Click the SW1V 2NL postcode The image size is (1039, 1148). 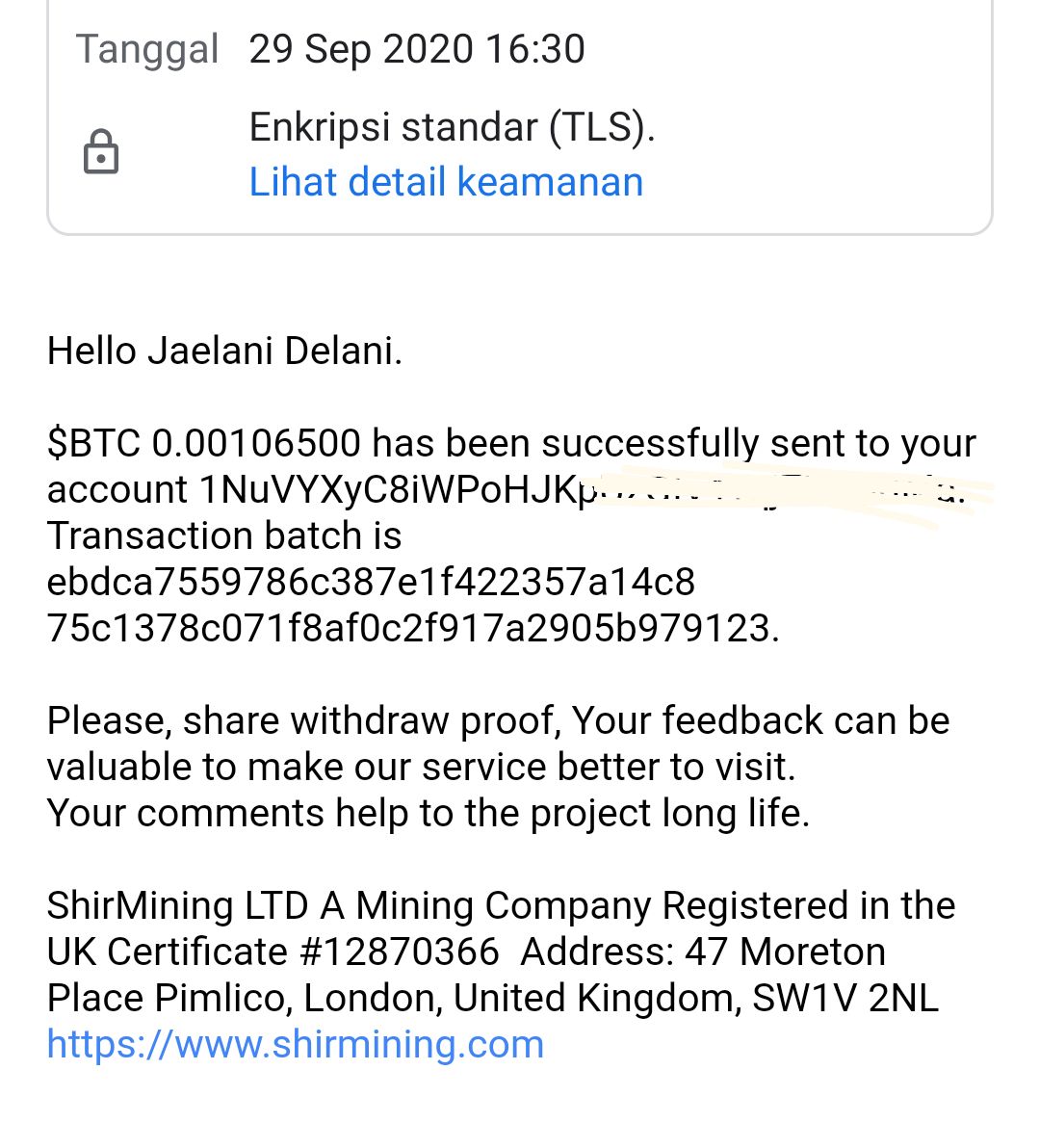click(x=844, y=997)
